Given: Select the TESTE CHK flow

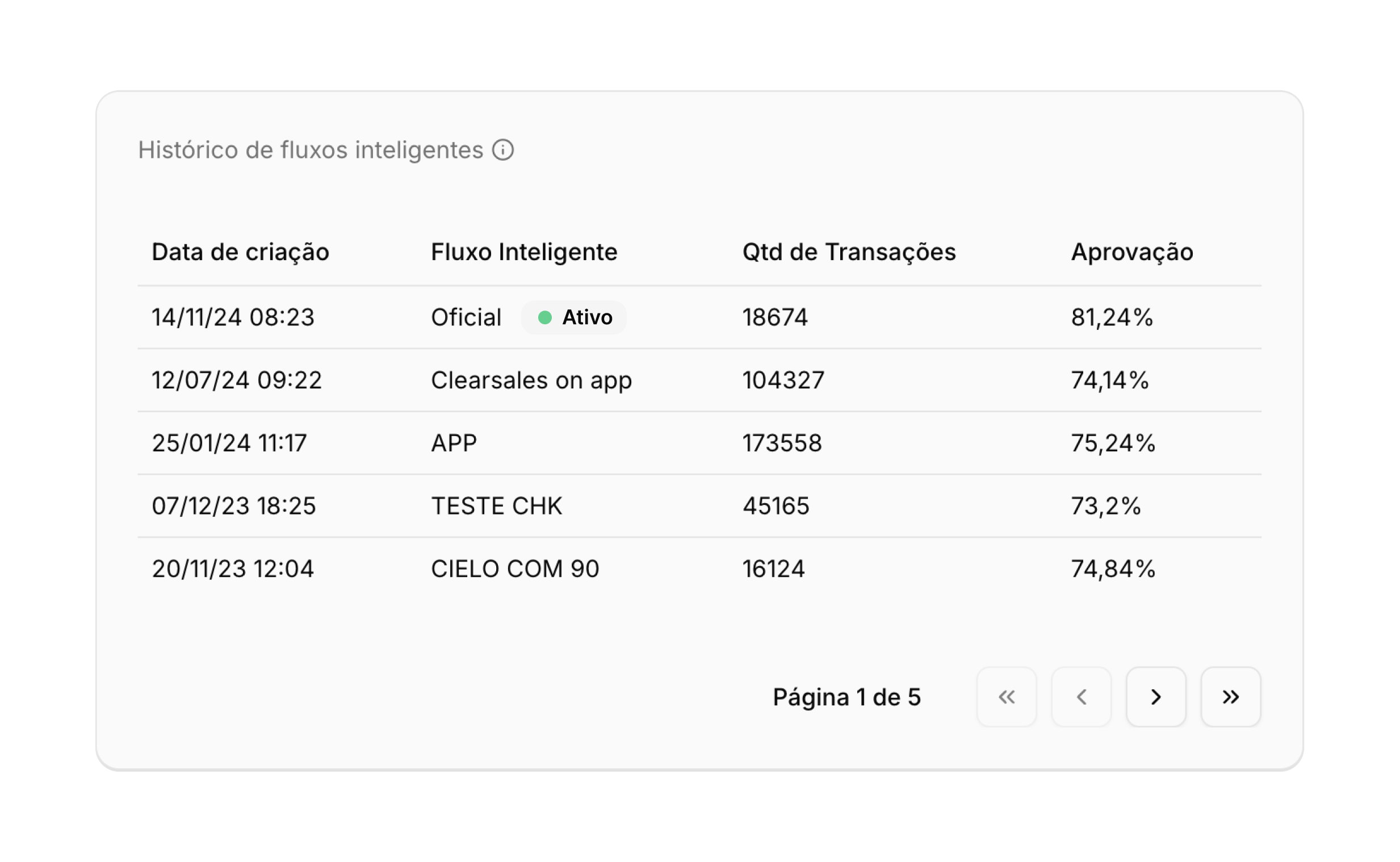Looking at the screenshot, I should point(496,506).
